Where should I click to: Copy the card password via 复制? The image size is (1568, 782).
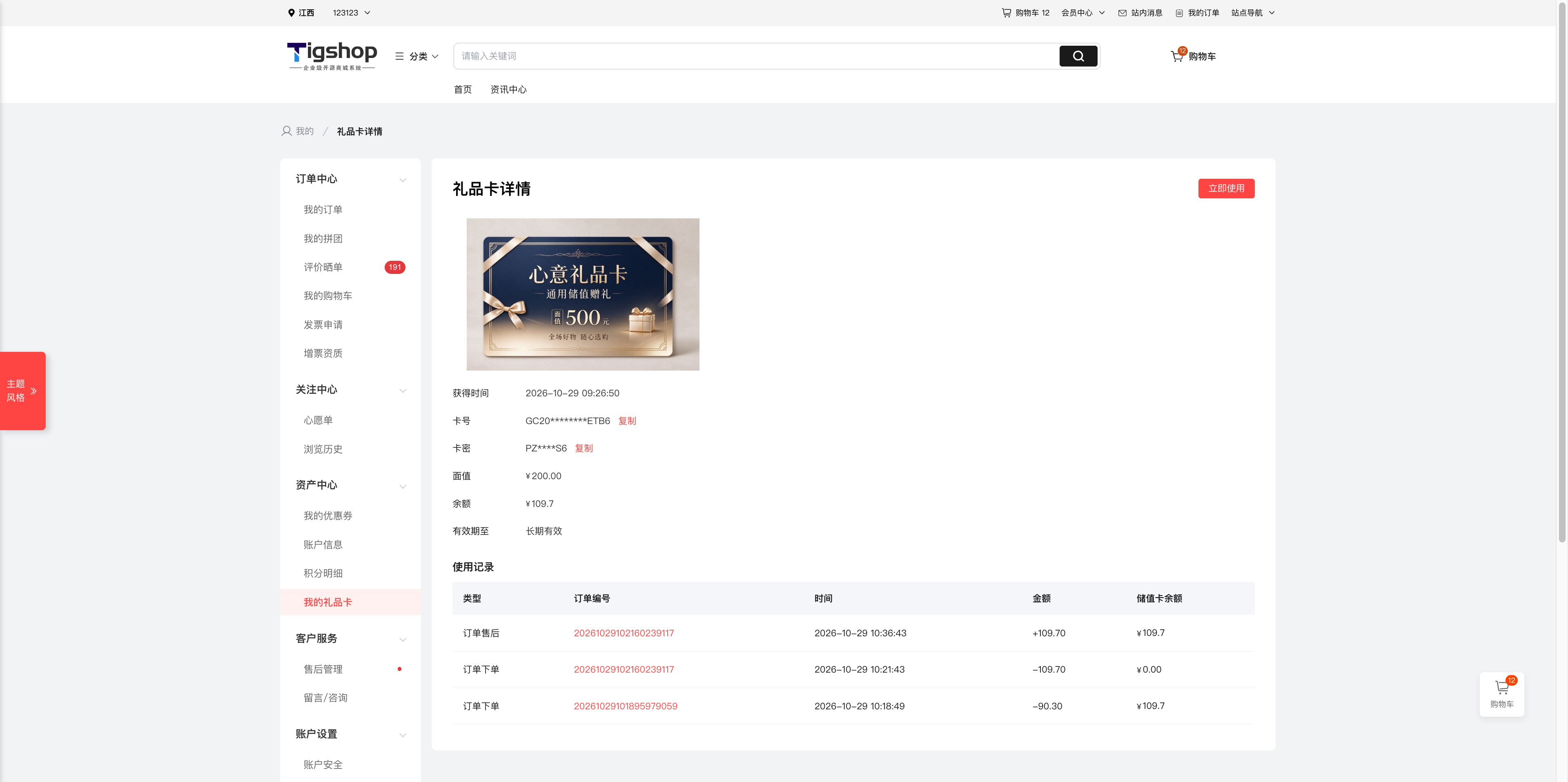584,448
